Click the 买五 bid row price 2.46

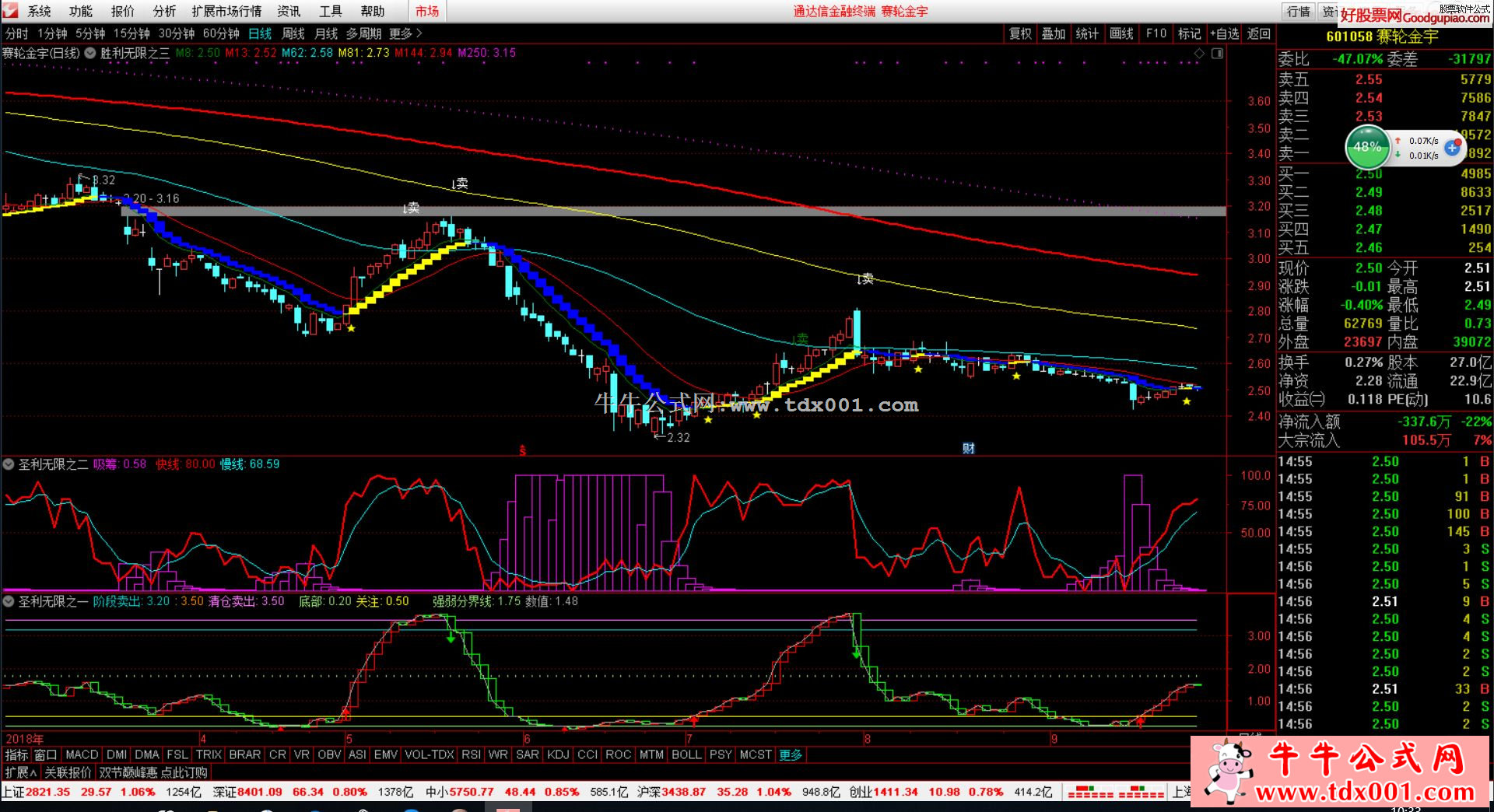(1369, 248)
